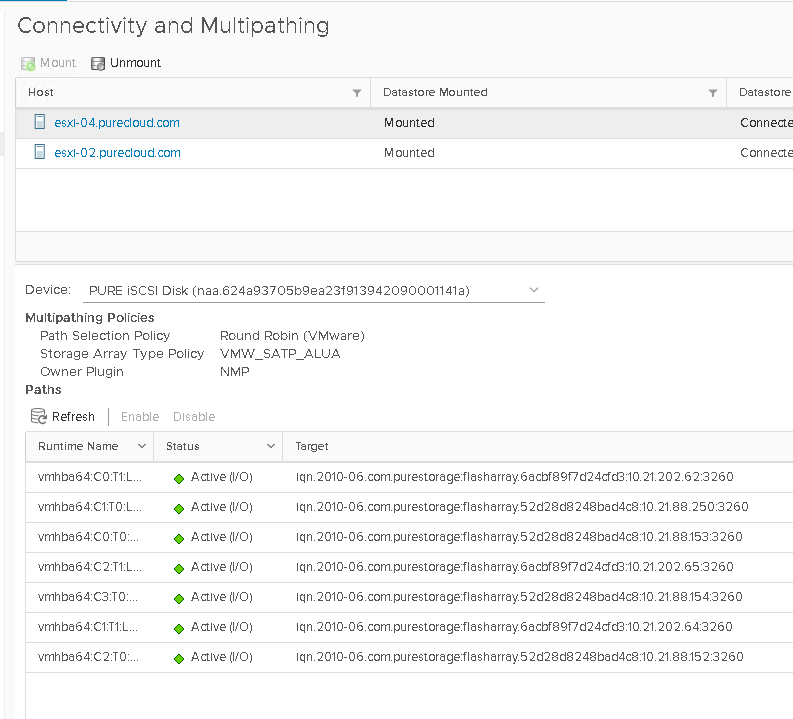Select path row targeting 10.21.202.65:3260
The height and width of the screenshot is (719, 793).
pos(514,567)
